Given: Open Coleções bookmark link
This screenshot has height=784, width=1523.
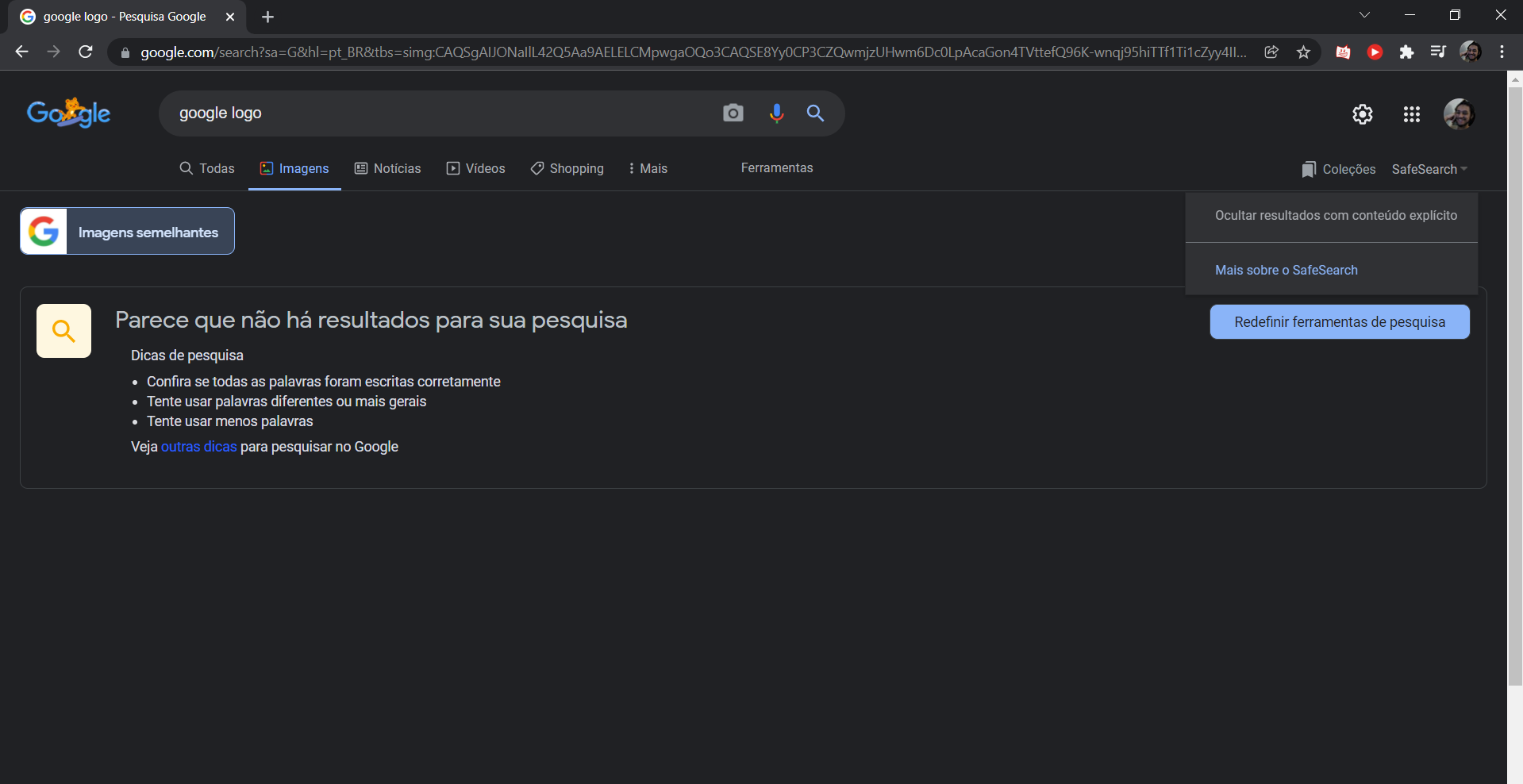Looking at the screenshot, I should point(1339,169).
